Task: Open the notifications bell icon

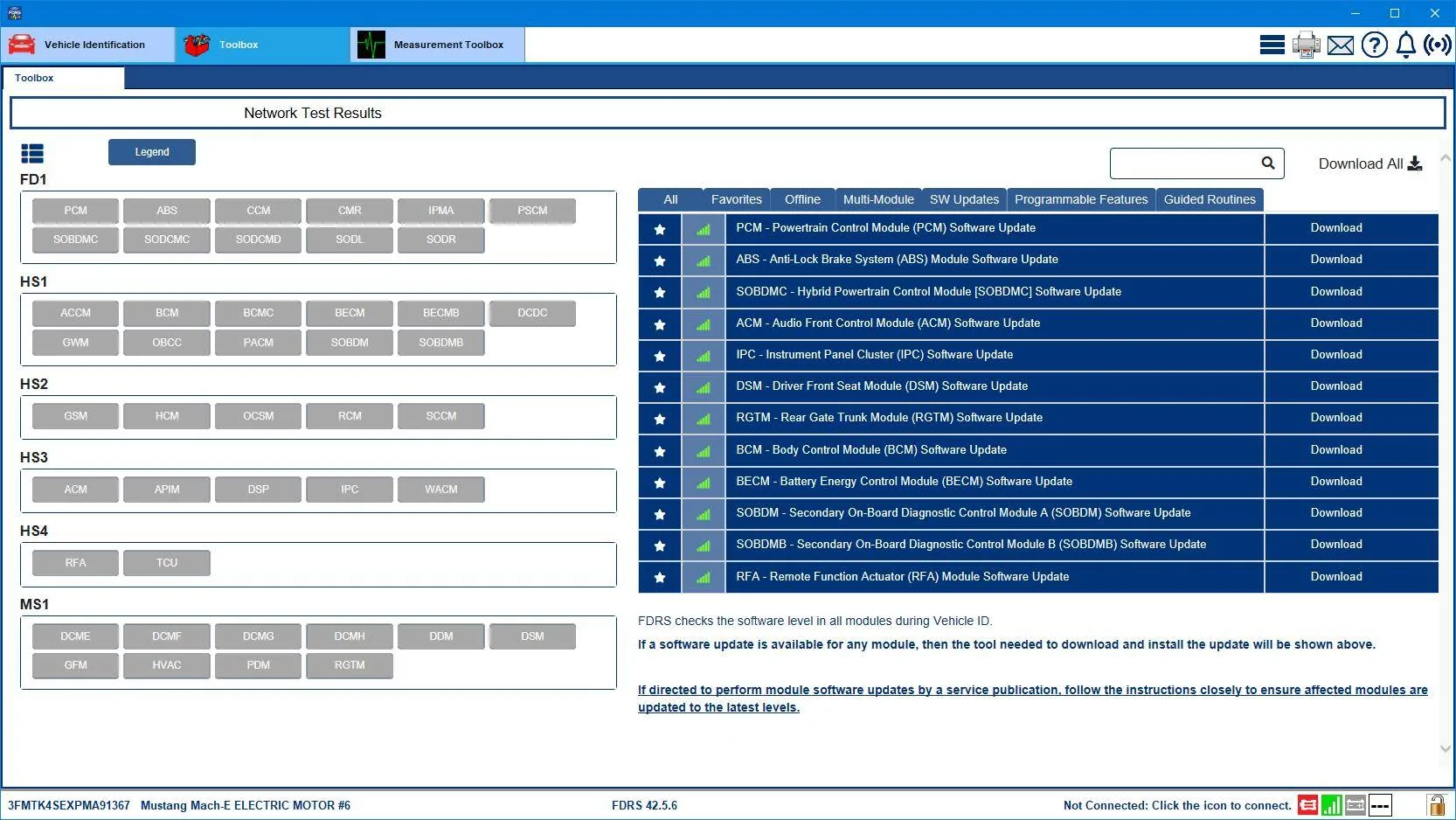Action: click(x=1406, y=45)
